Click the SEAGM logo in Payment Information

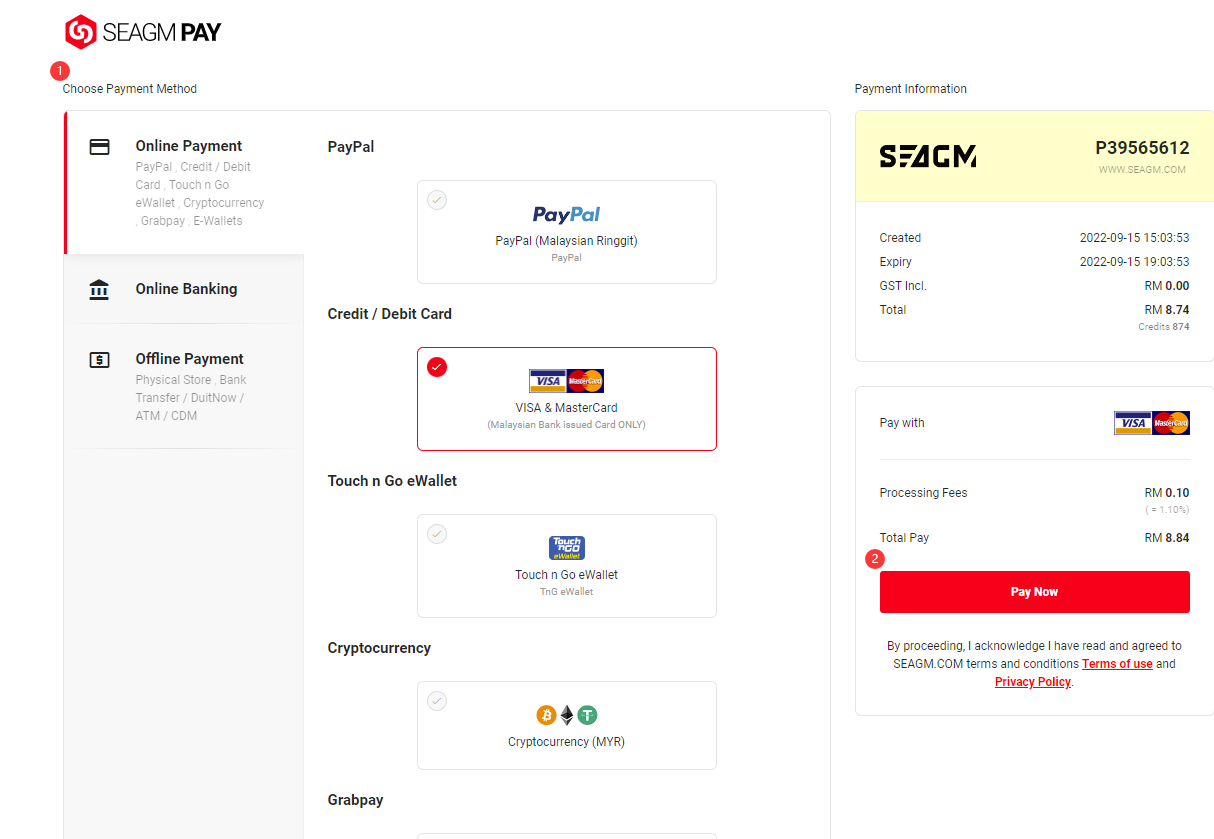(x=928, y=156)
